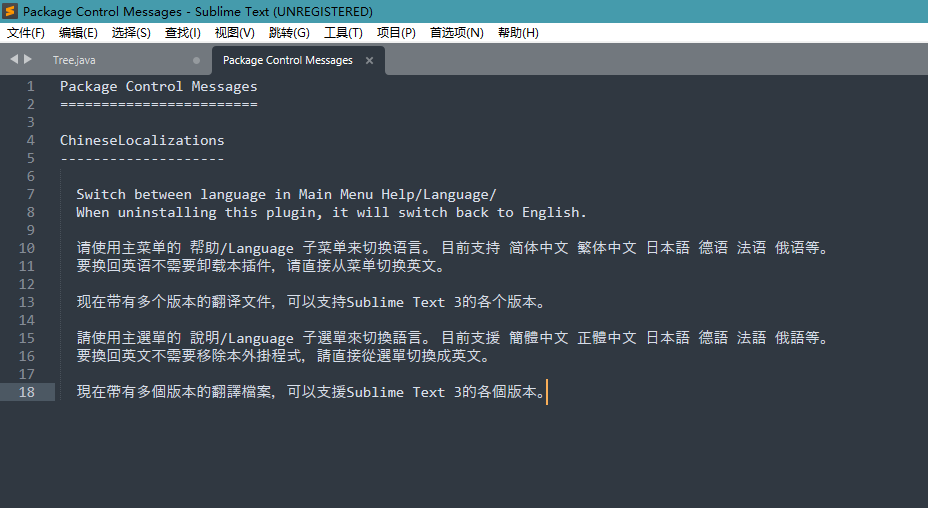
Task: Click the line beginning "请使用主菜单的 帮助/Language"
Action: click(453, 248)
